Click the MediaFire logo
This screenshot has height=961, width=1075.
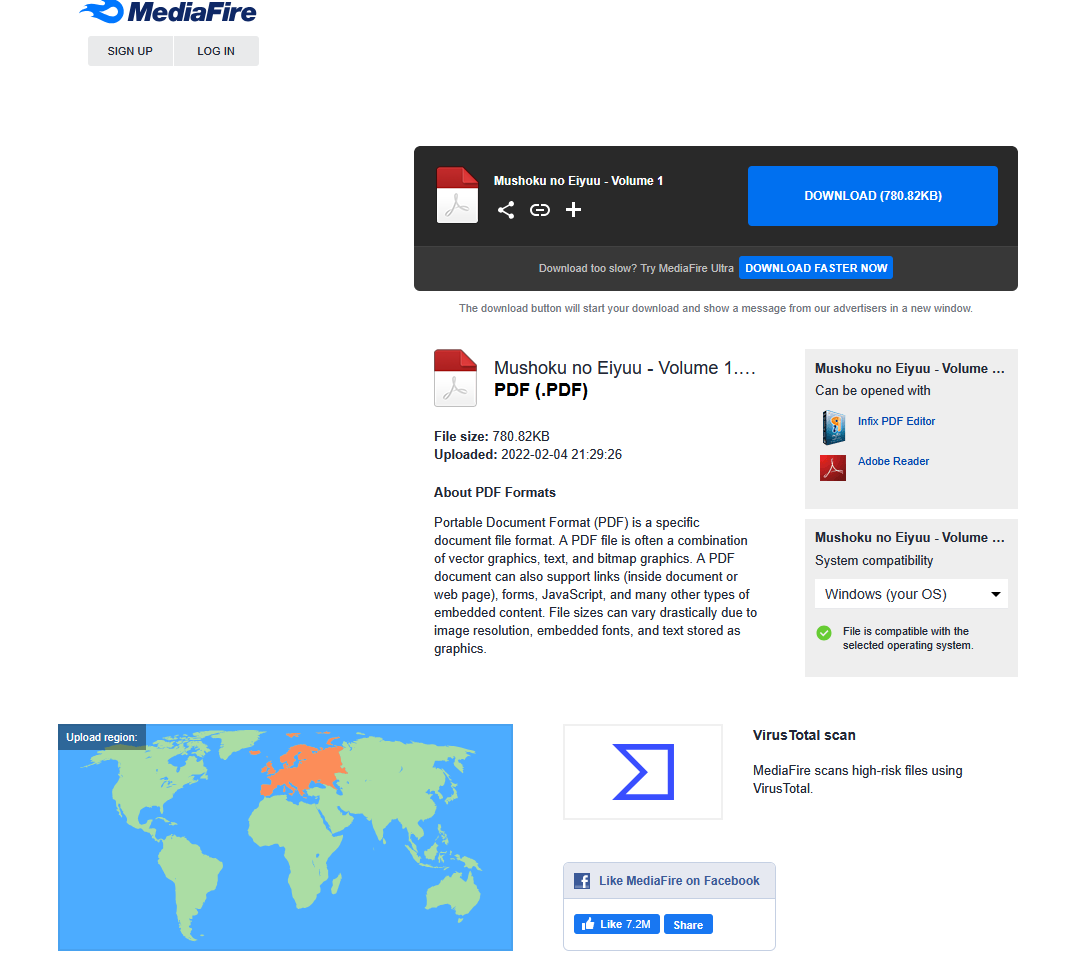tap(168, 12)
